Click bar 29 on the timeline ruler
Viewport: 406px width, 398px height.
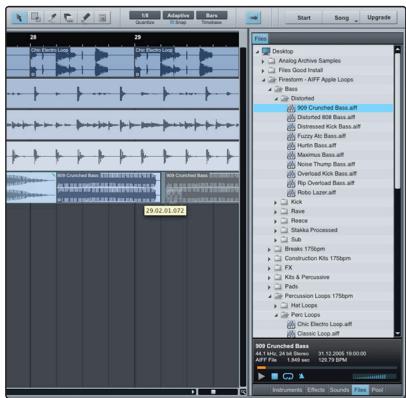137,37
